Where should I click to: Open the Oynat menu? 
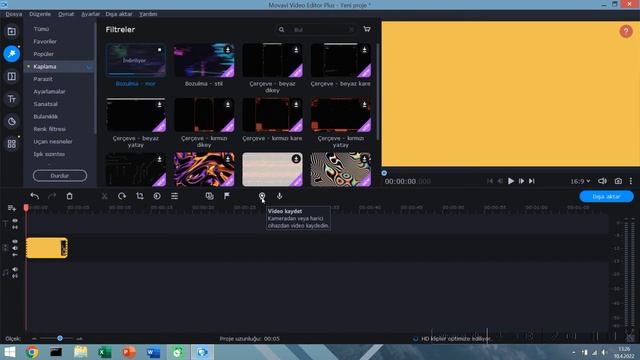pyautogui.click(x=66, y=14)
